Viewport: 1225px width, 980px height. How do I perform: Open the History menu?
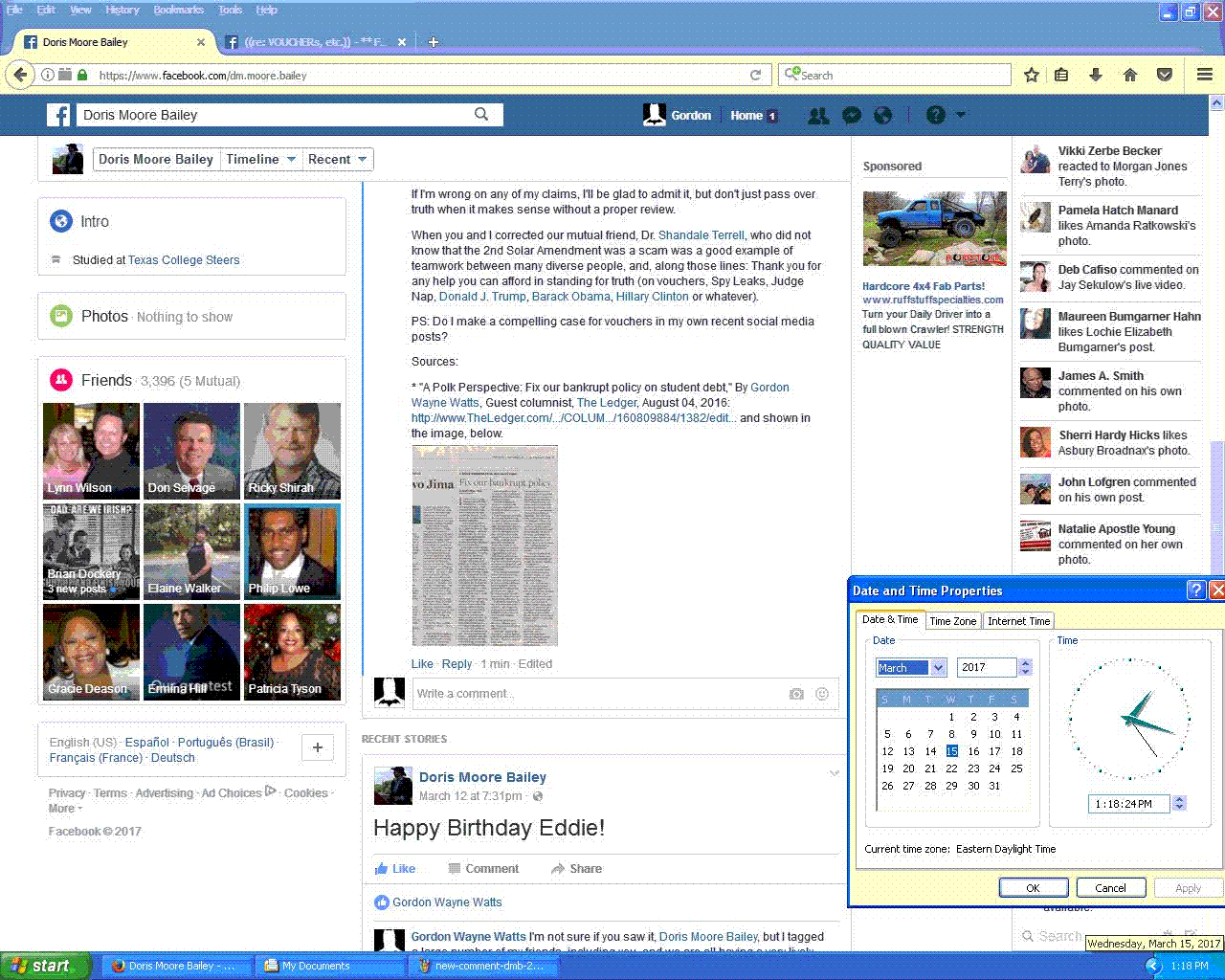coord(122,10)
